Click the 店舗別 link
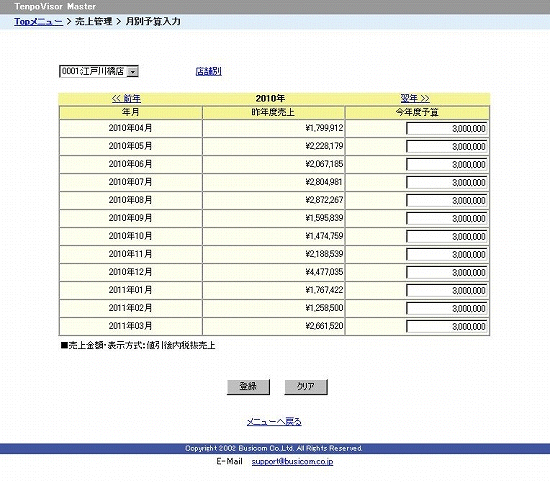This screenshot has width=550, height=483. [209, 72]
